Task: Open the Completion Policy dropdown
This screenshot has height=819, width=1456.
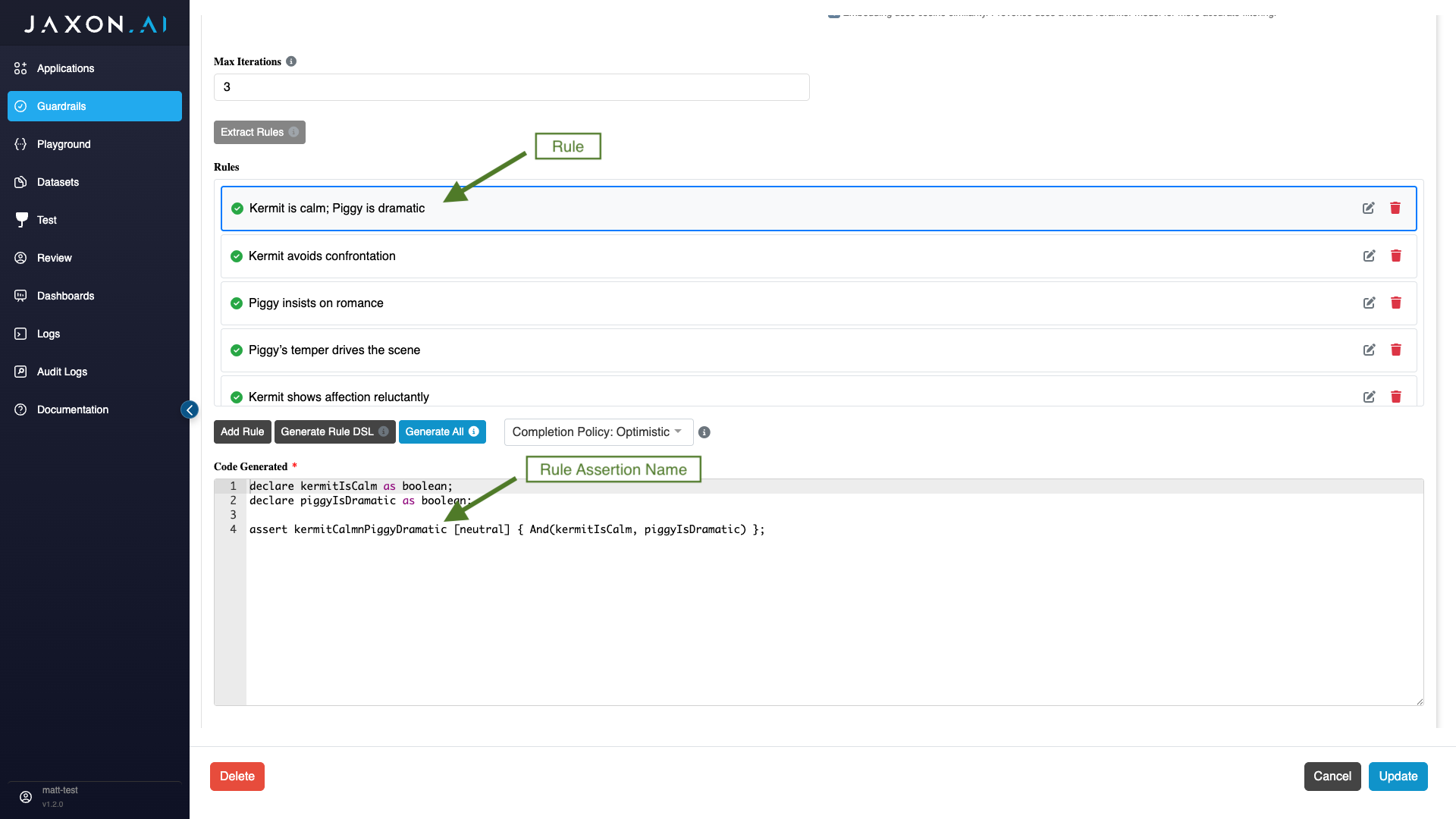Action: (x=598, y=432)
